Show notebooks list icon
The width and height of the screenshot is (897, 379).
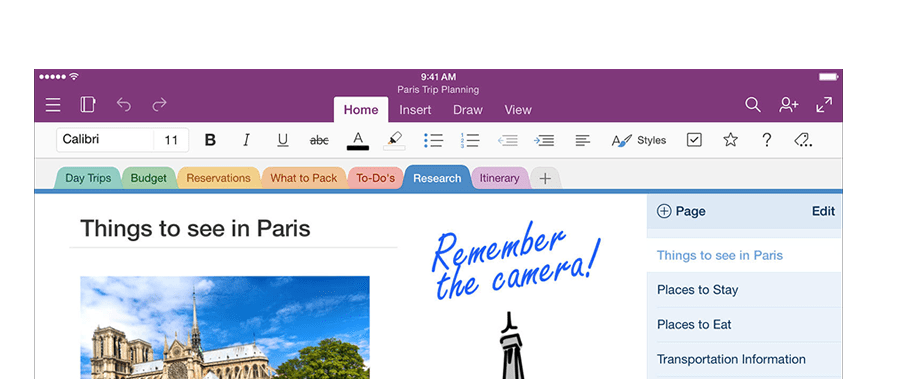tap(88, 105)
